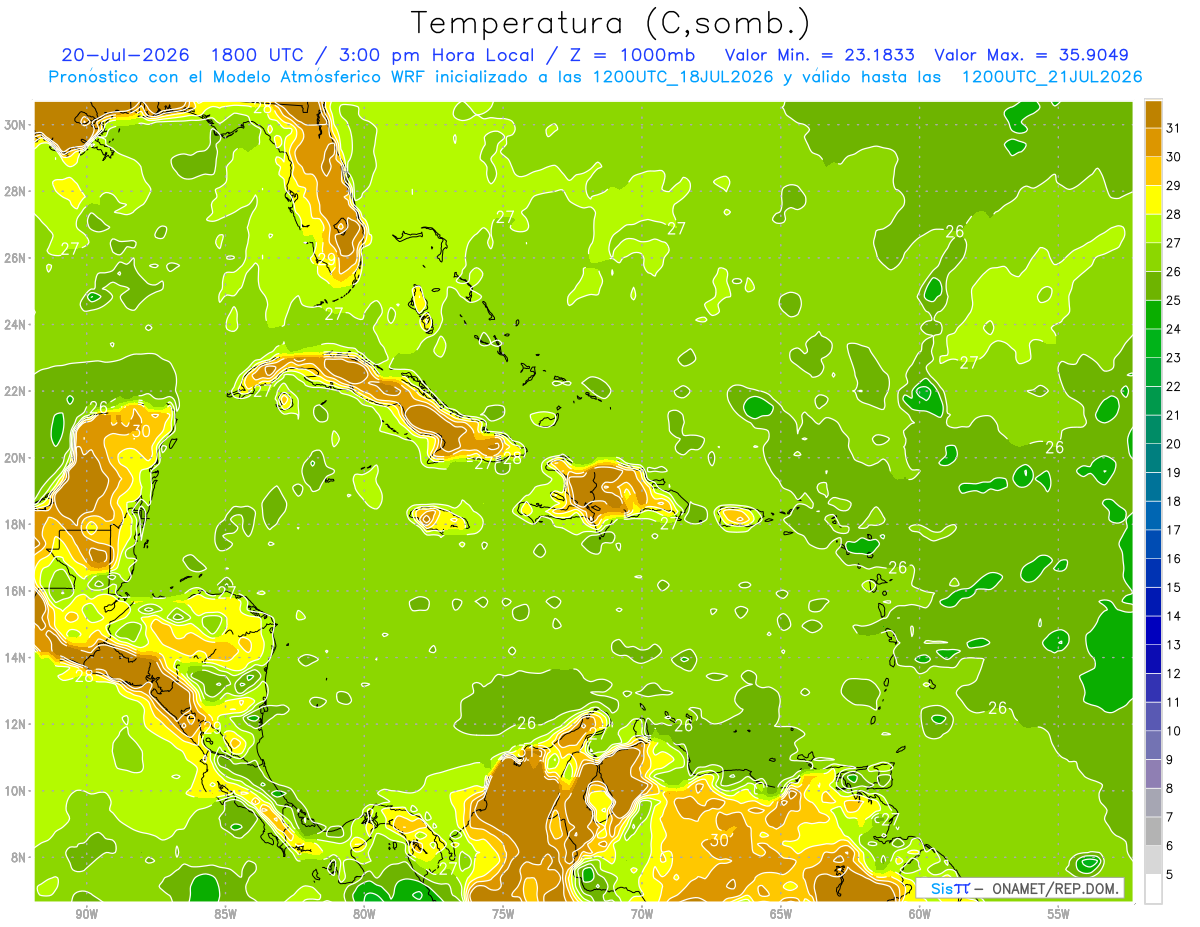Click the '16N' latitude axis label
Image resolution: width=1200 pixels, height=927 pixels.
pyautogui.click(x=16, y=590)
